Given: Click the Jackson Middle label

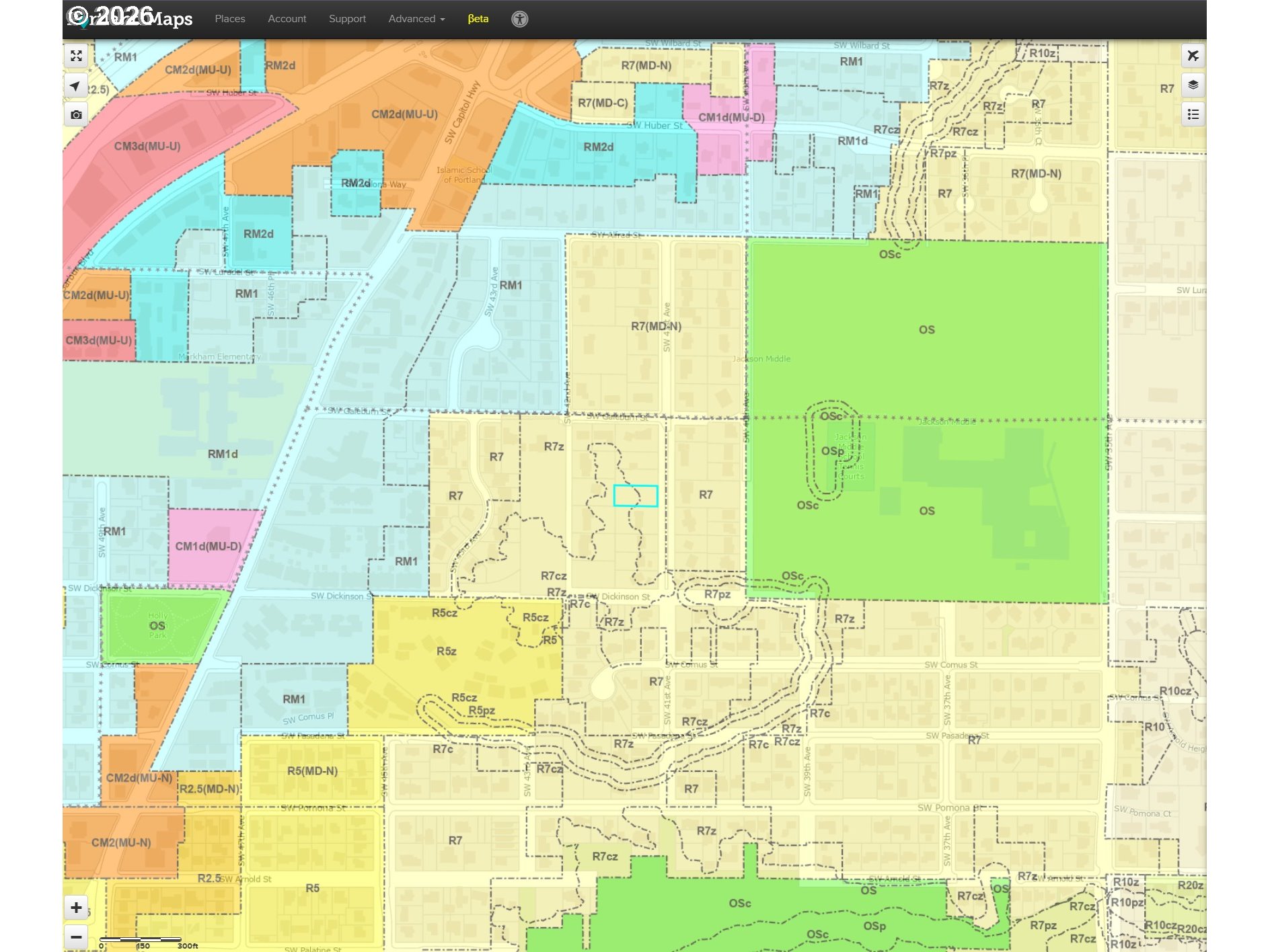Looking at the screenshot, I should click(x=761, y=359).
